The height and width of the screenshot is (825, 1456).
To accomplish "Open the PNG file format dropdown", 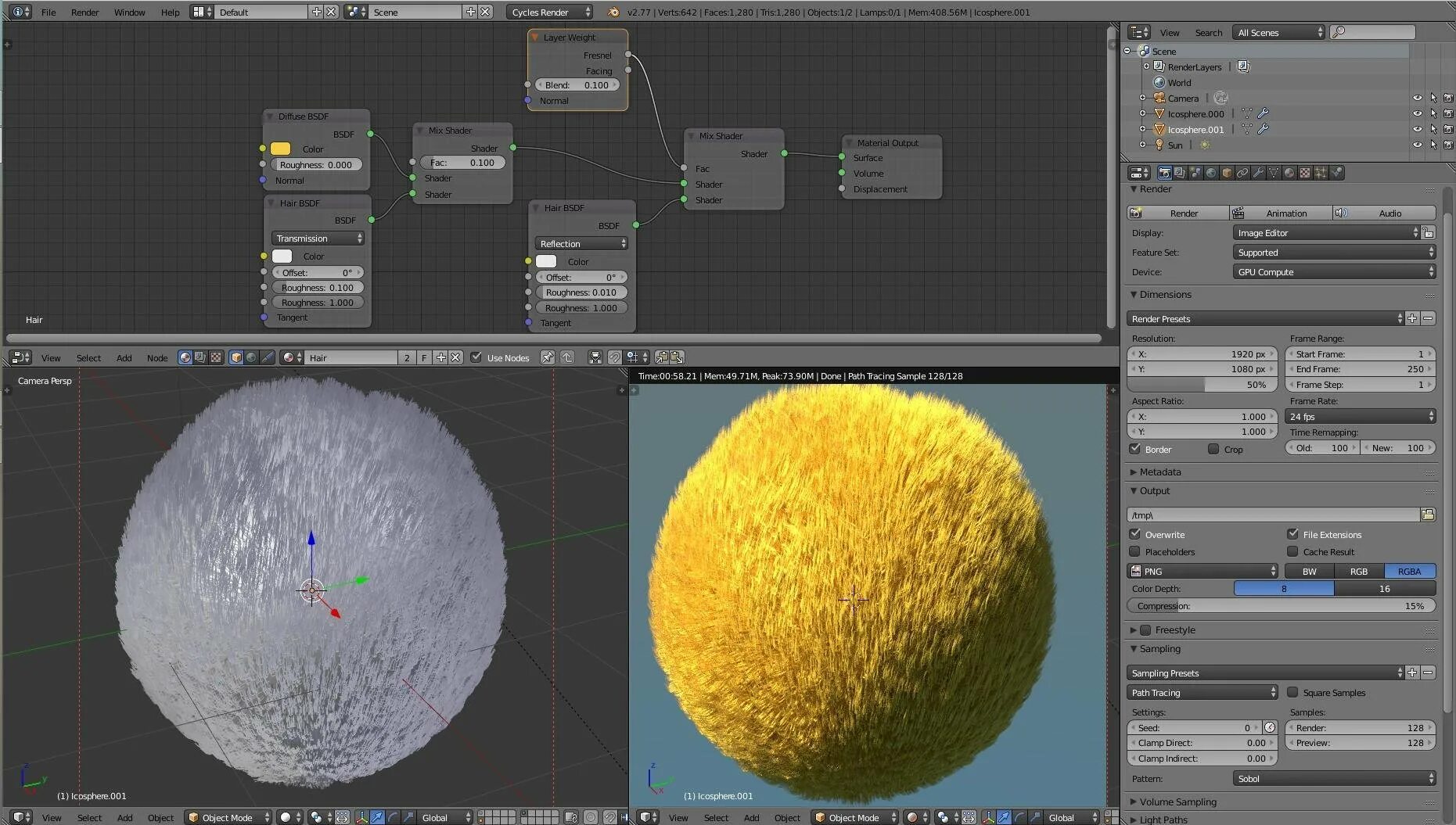I will click(x=1203, y=571).
